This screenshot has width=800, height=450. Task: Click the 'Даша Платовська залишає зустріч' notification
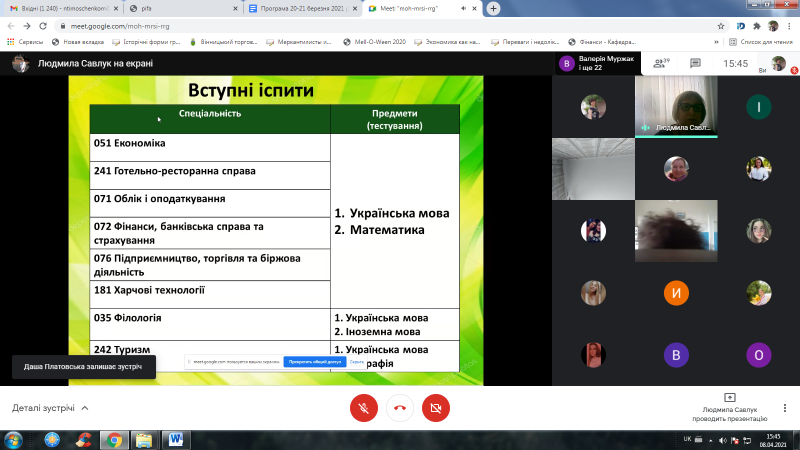[84, 367]
